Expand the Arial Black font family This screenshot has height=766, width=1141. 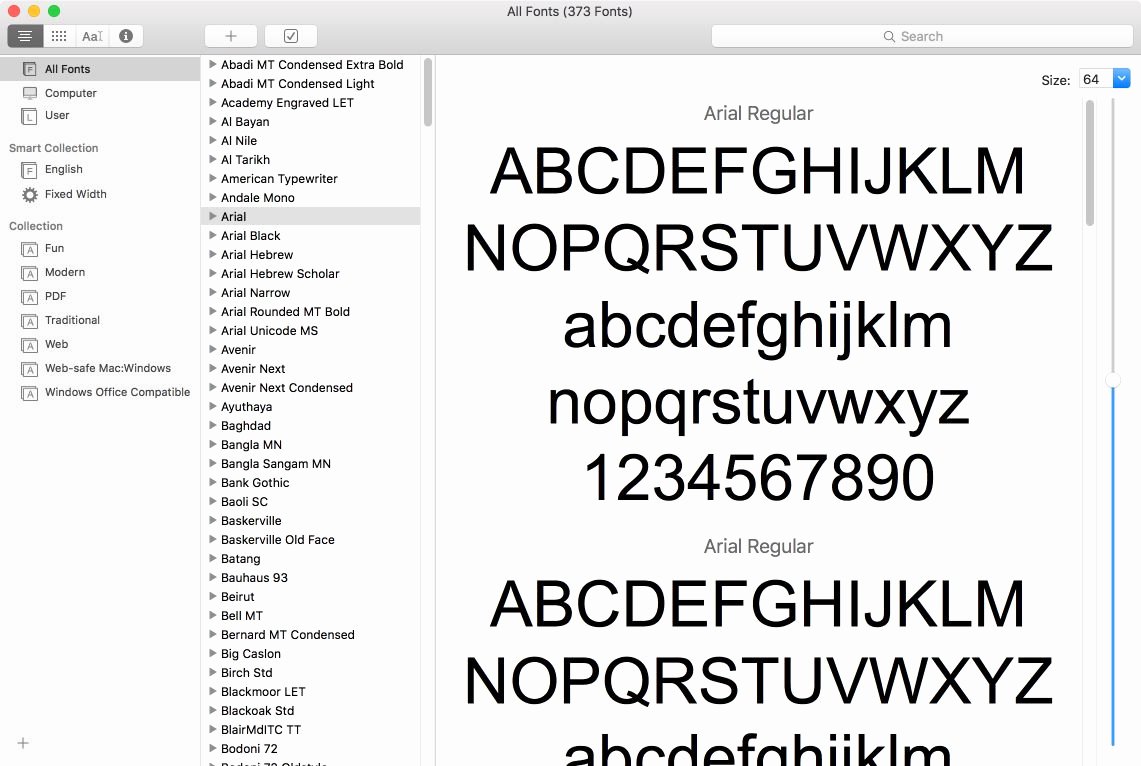pyautogui.click(x=210, y=235)
